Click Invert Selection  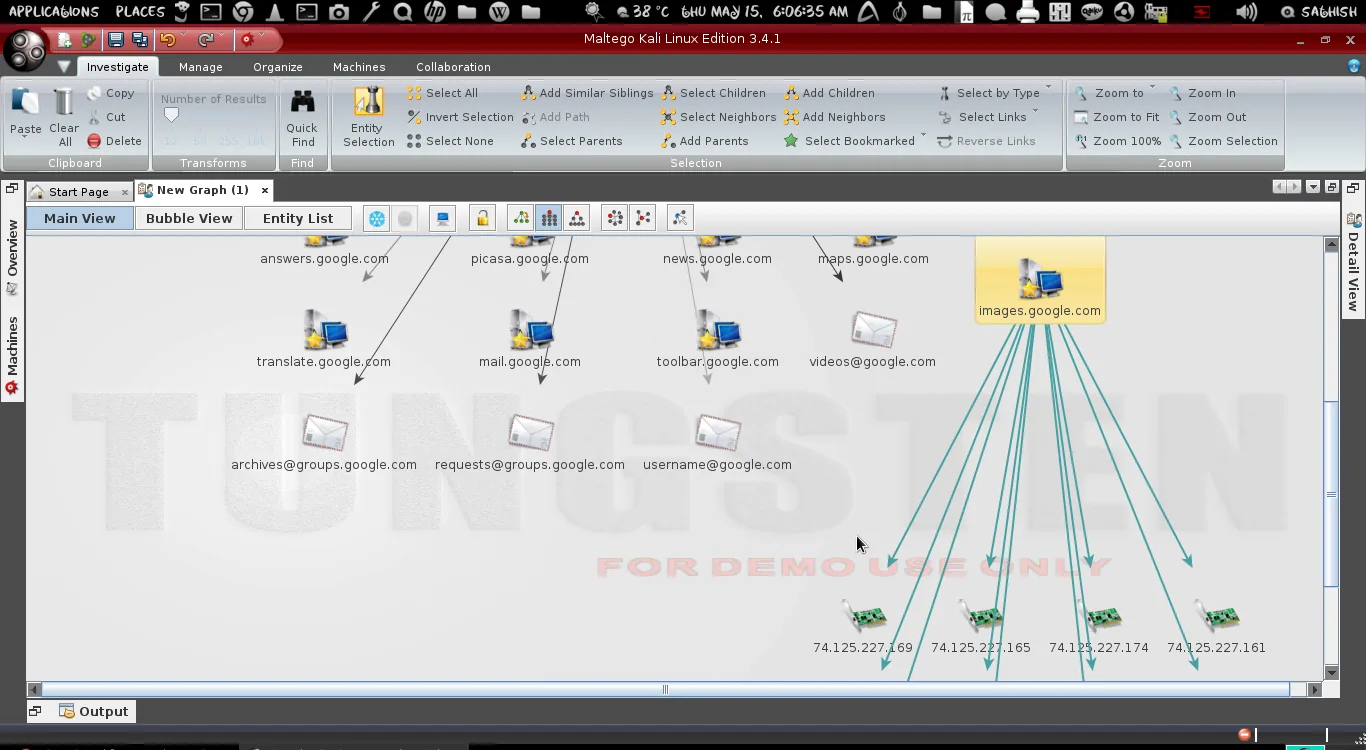tap(461, 117)
